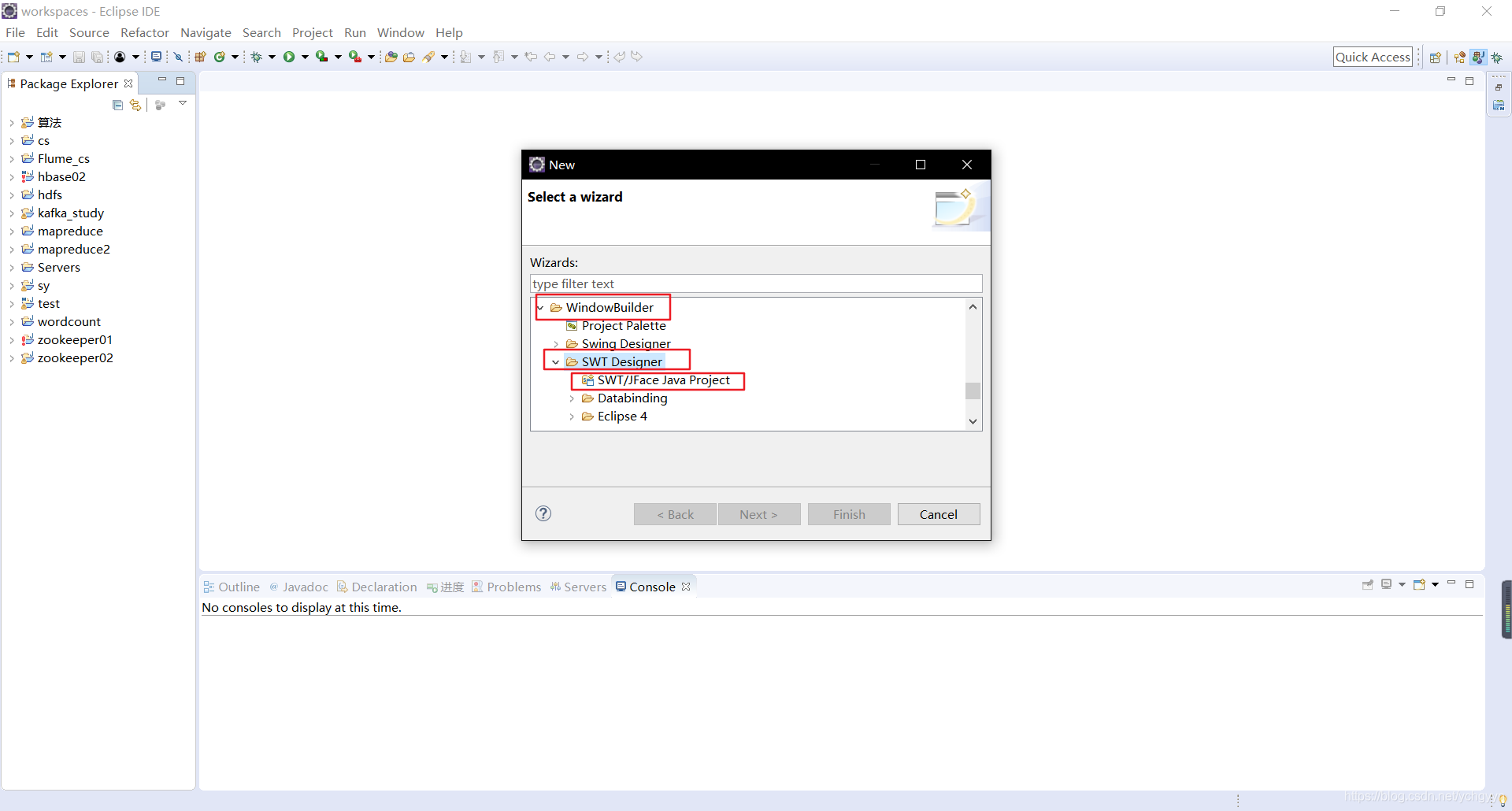
Task: Open Package Explorer view menu triangle
Action: pyautogui.click(x=183, y=103)
